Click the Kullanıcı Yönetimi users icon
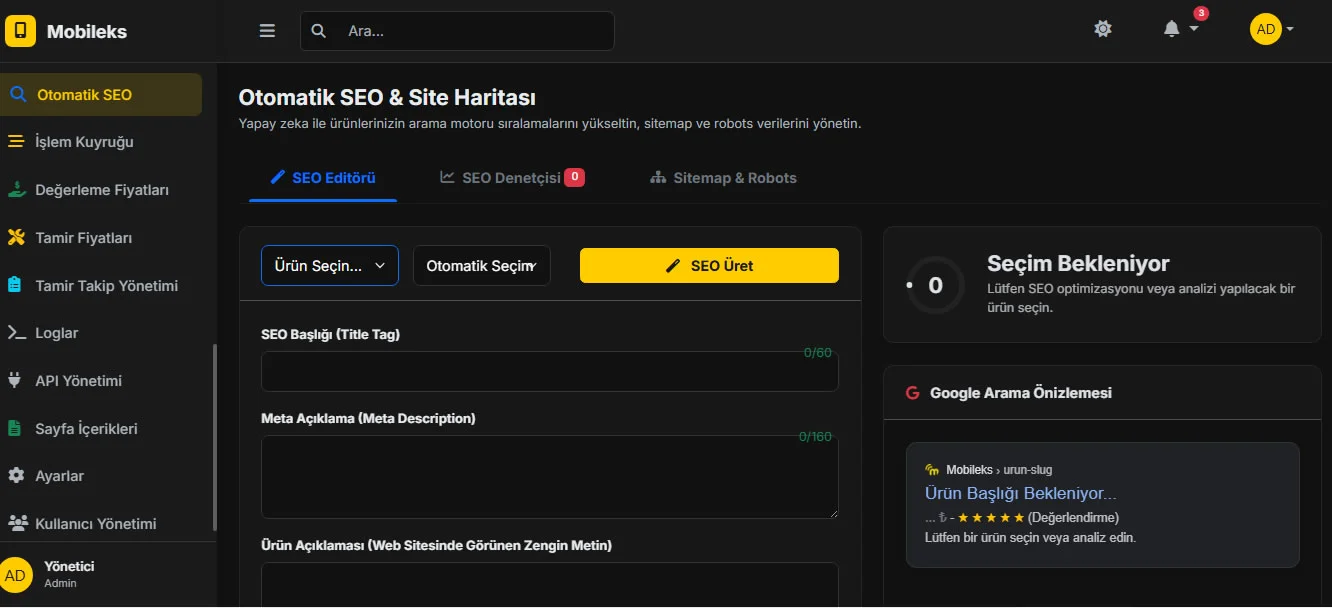The width and height of the screenshot is (1332, 608). click(17, 523)
